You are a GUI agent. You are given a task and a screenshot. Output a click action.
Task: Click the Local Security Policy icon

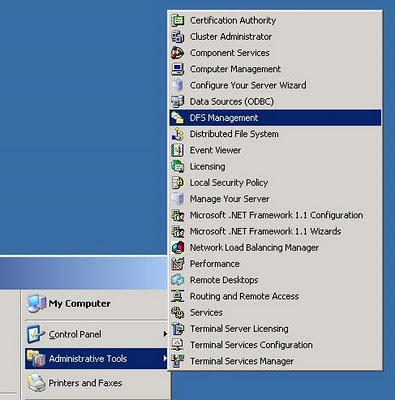[178, 183]
